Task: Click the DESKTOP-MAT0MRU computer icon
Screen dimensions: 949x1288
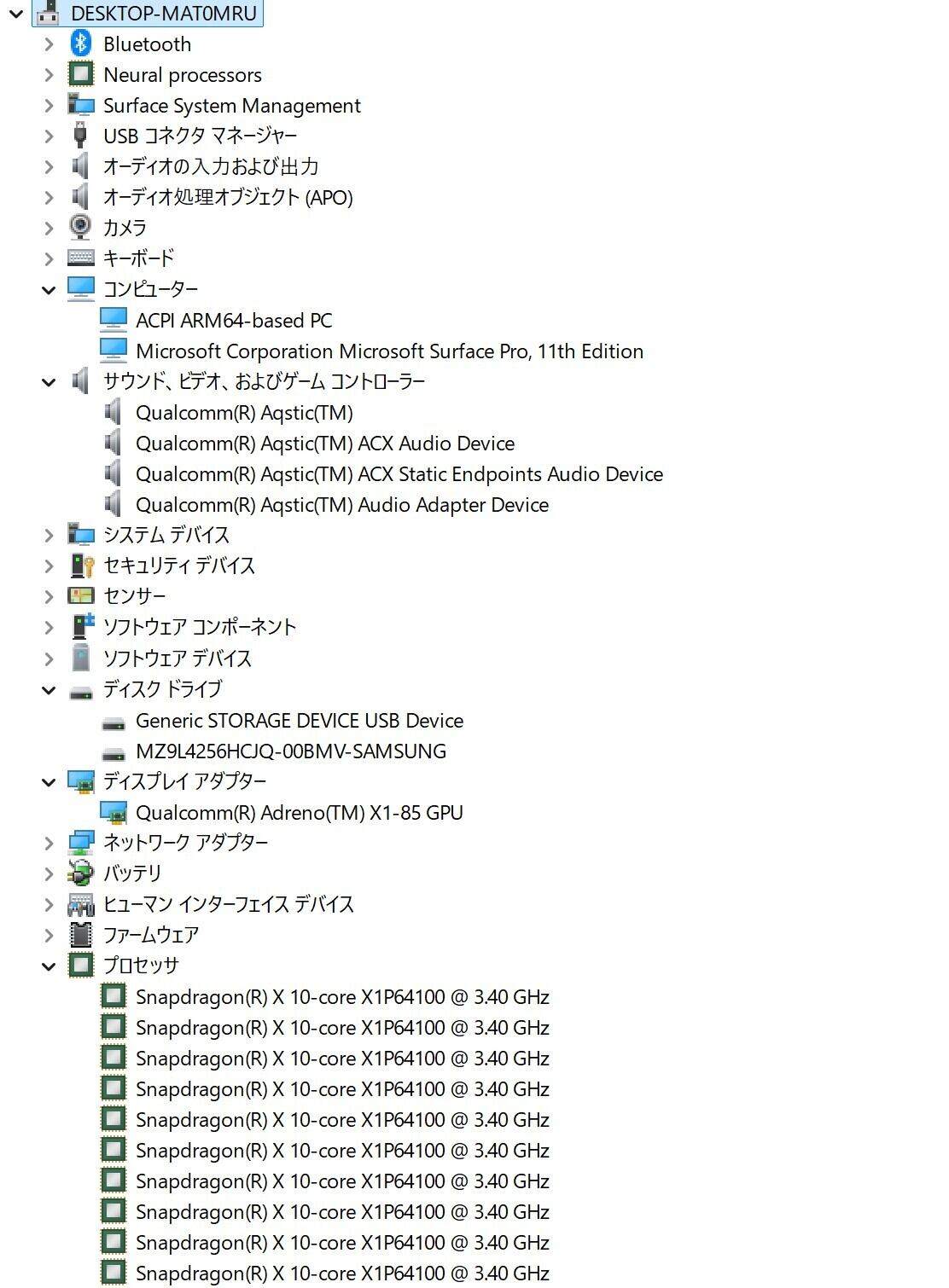Action: click(x=49, y=13)
